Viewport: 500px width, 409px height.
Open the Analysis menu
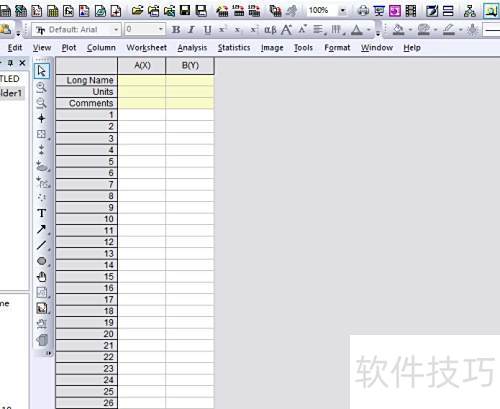point(192,48)
